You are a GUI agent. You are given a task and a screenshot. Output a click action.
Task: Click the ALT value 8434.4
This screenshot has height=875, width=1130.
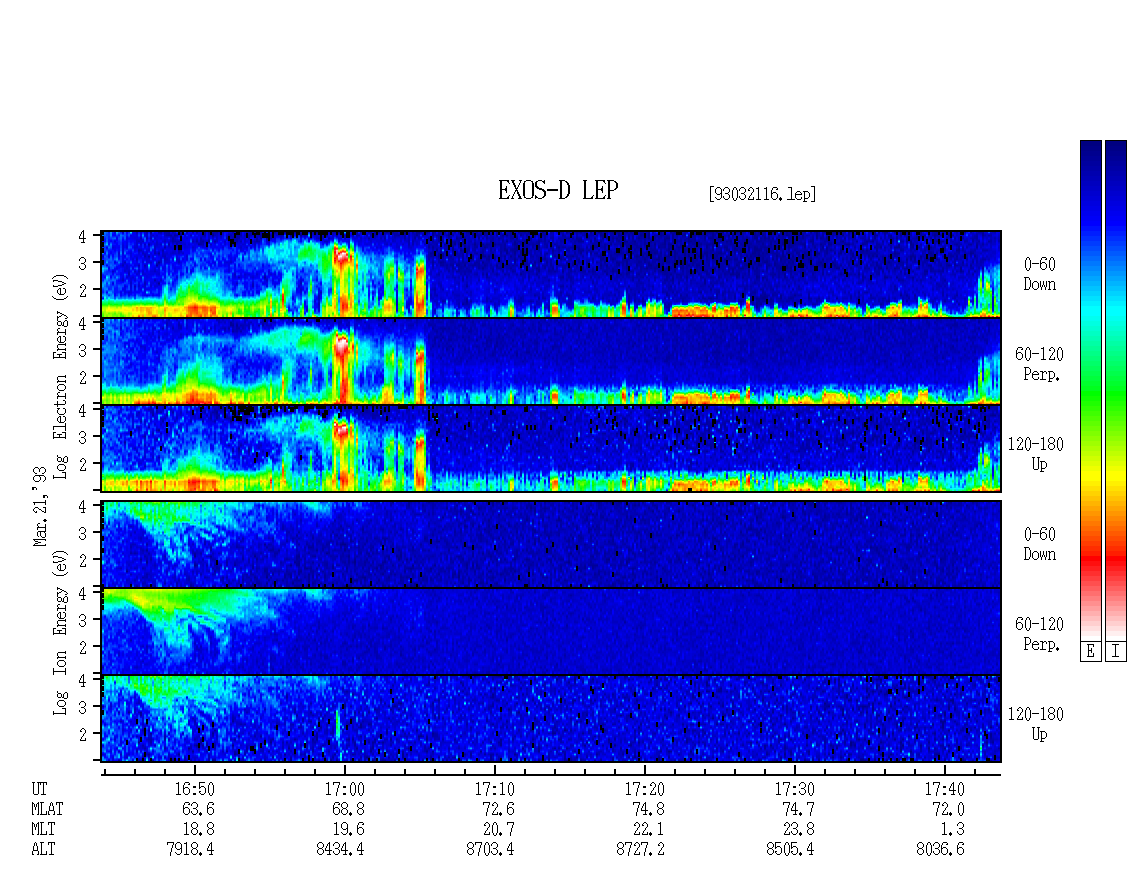coord(340,849)
